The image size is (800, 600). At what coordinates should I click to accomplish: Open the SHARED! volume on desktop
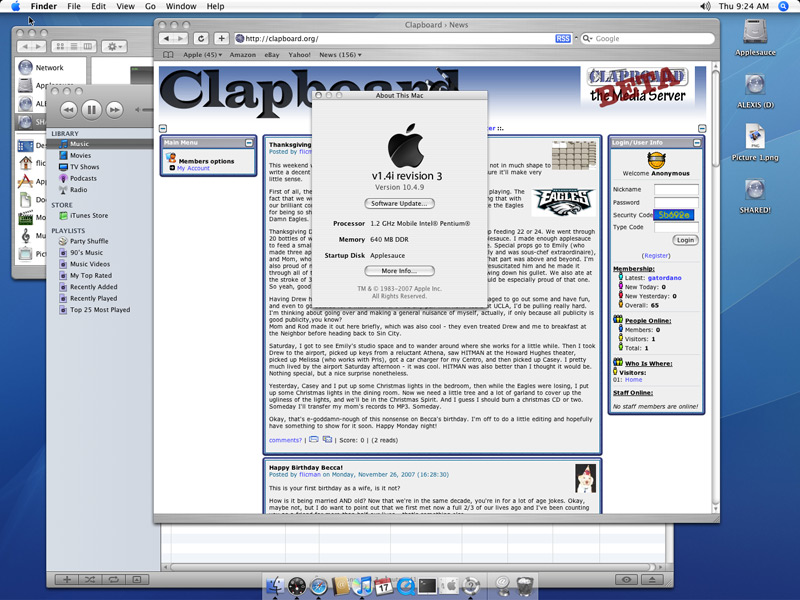click(755, 196)
